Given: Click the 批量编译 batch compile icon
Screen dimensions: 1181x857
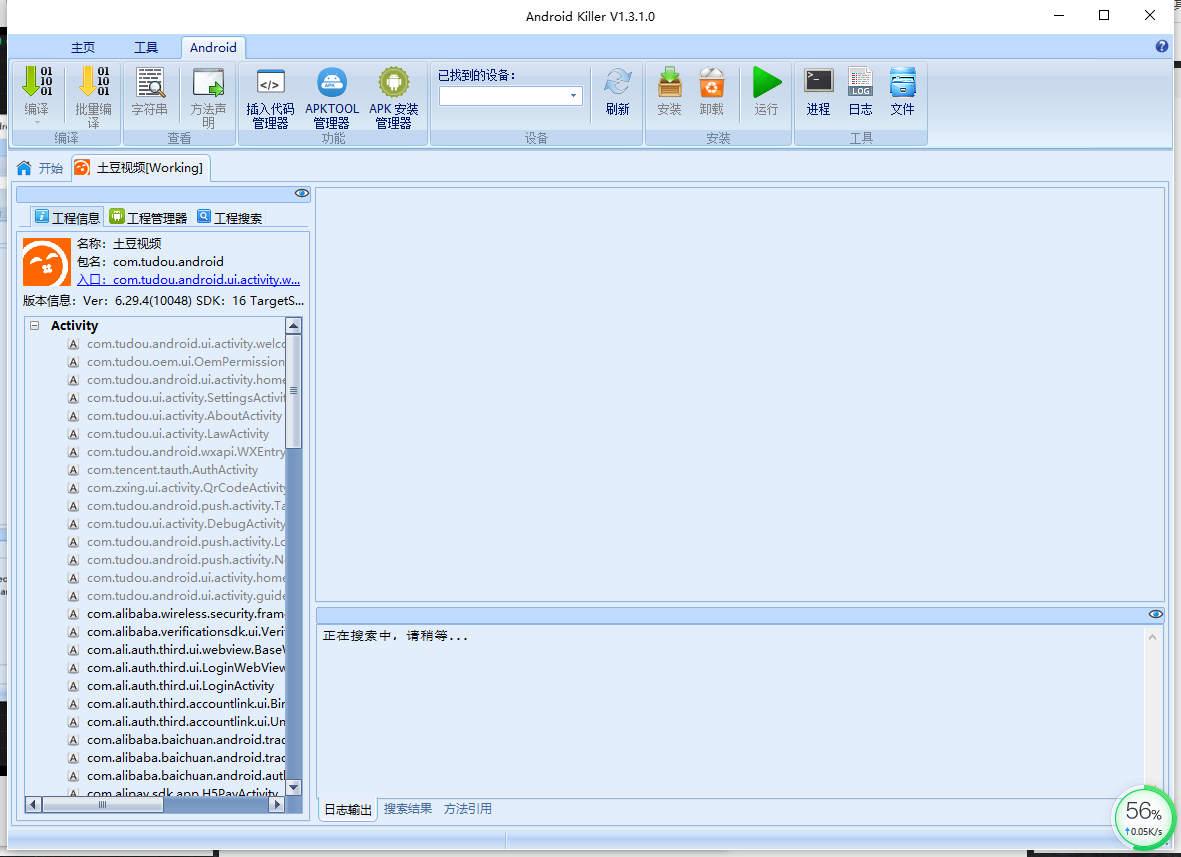Looking at the screenshot, I should click(93, 82).
